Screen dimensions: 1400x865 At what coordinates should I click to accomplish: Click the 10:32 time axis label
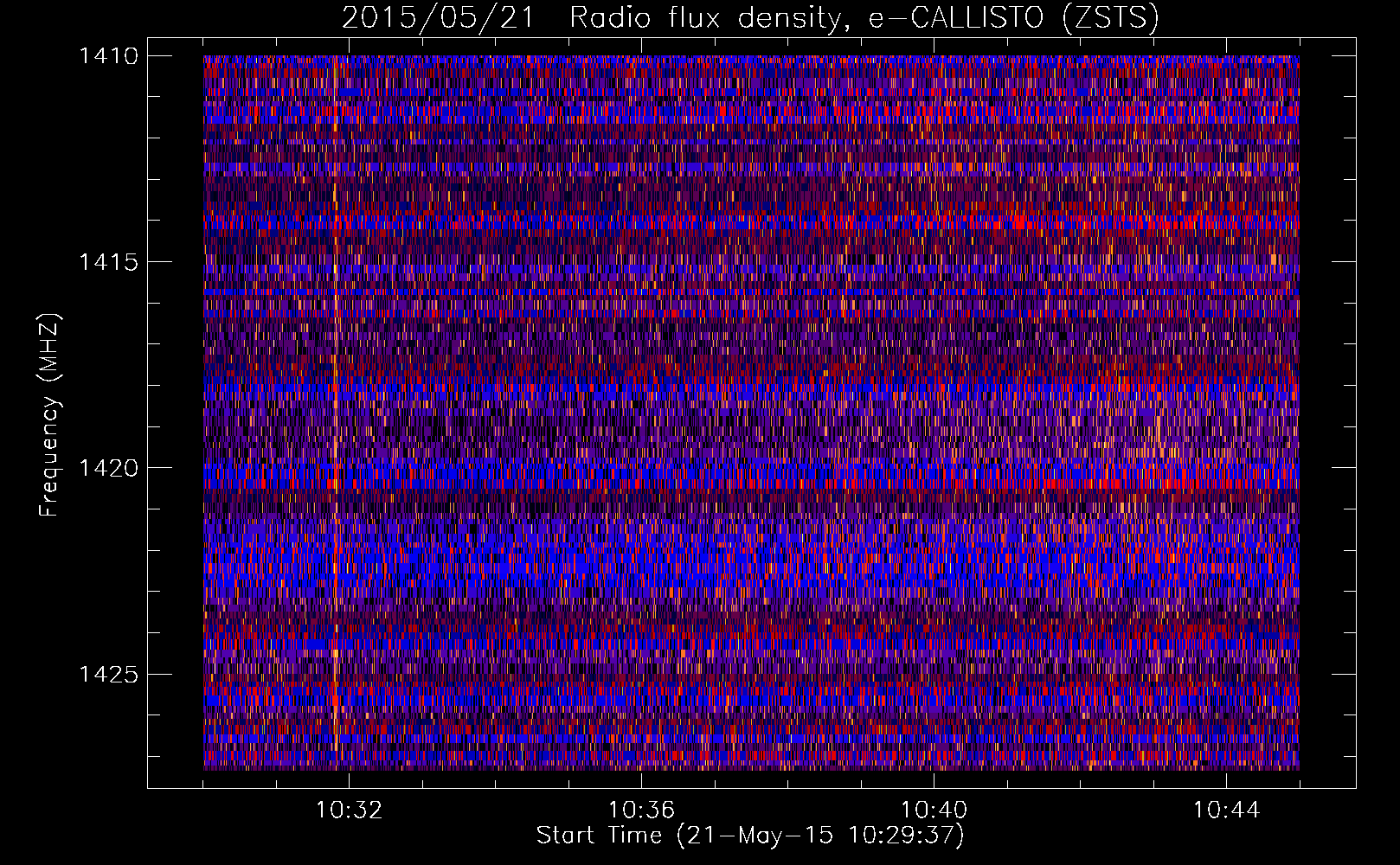[x=349, y=811]
